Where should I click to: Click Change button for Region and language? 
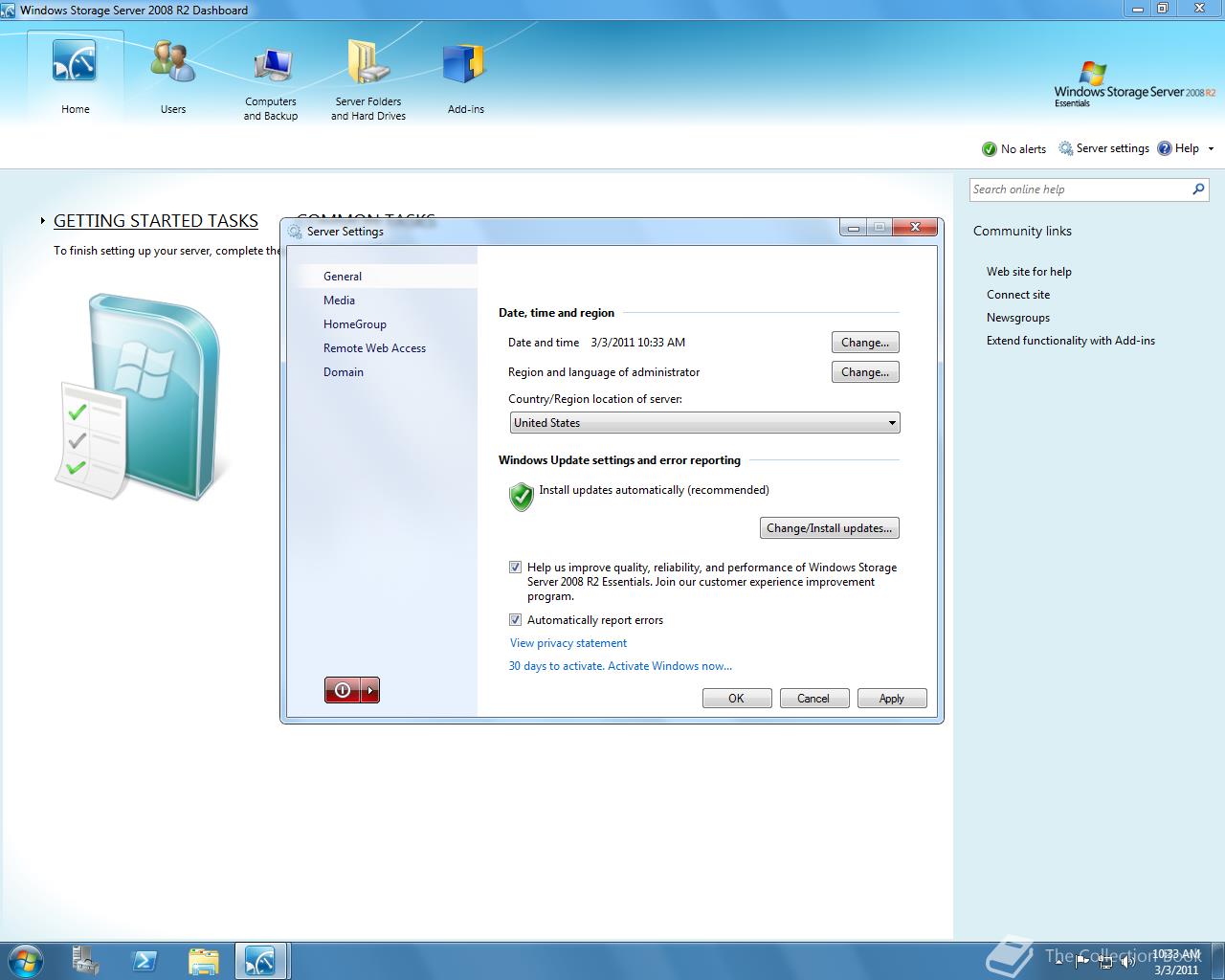[x=865, y=372]
